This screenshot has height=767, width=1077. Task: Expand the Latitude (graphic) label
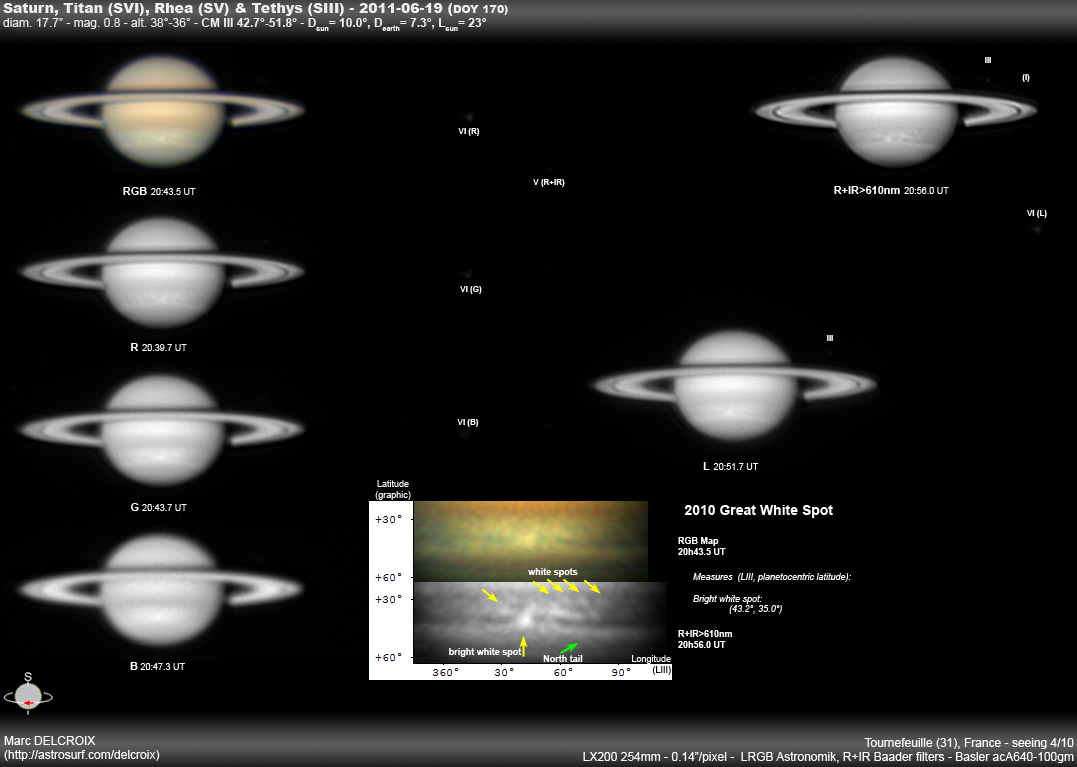(393, 489)
